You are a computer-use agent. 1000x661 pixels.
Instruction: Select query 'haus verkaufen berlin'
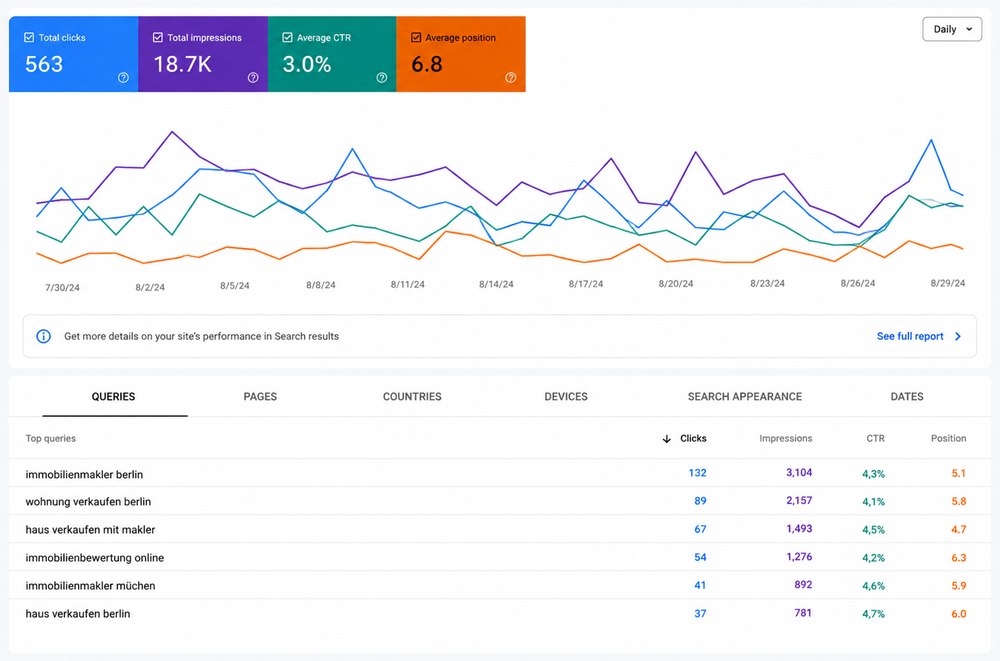78,614
